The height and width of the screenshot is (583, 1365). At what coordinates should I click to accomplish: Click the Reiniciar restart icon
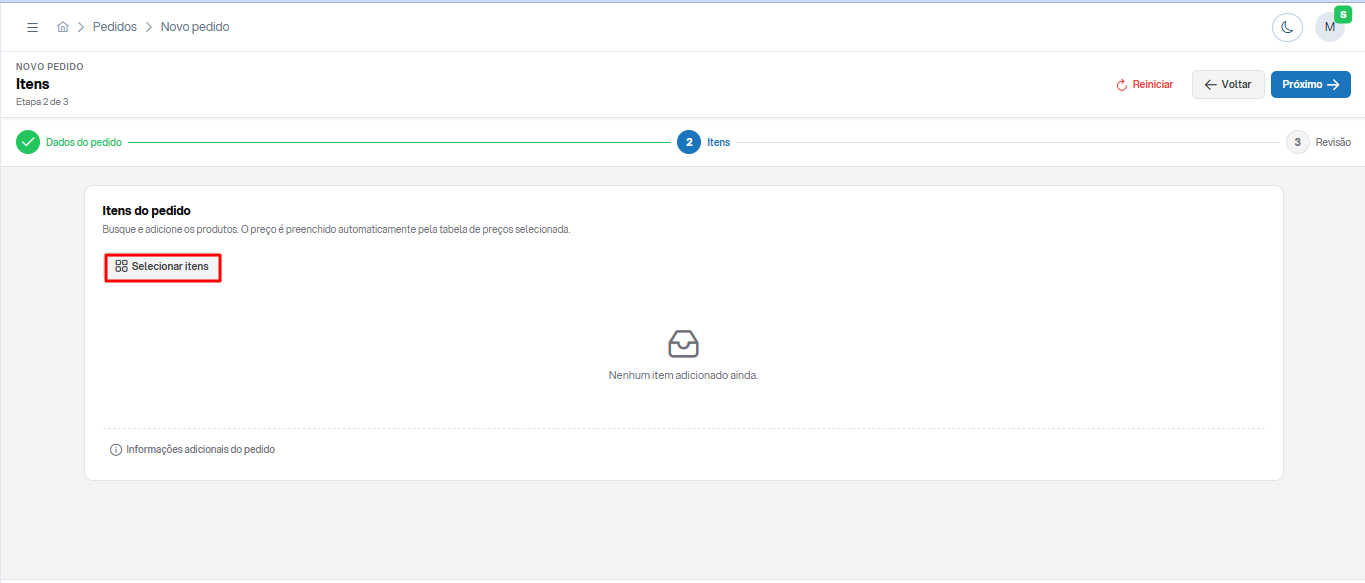point(1122,85)
